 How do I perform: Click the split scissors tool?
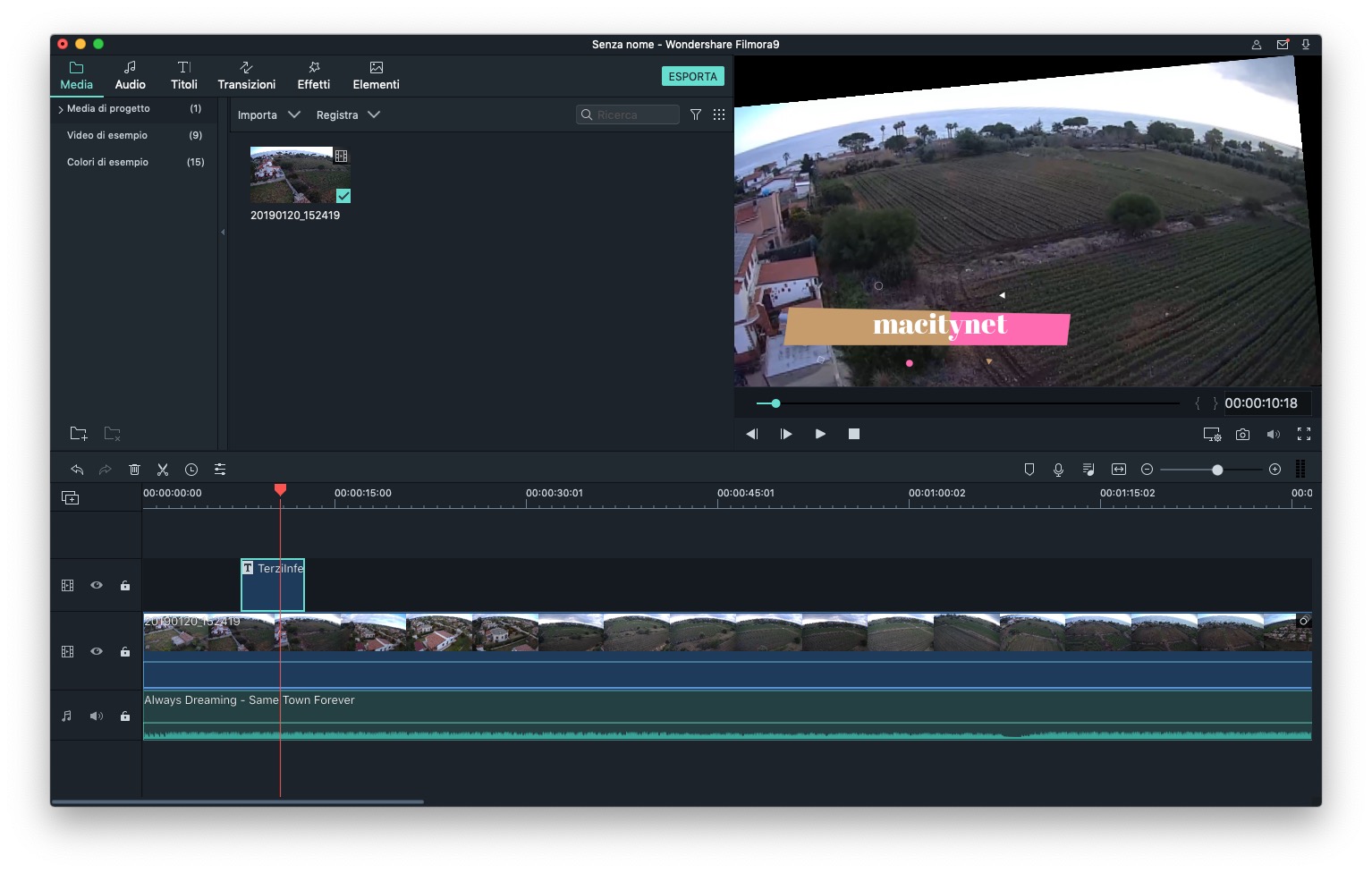[x=163, y=470]
